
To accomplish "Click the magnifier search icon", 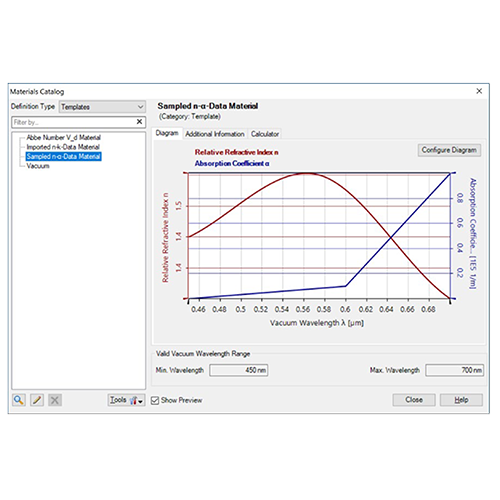I will pyautogui.click(x=19, y=400).
